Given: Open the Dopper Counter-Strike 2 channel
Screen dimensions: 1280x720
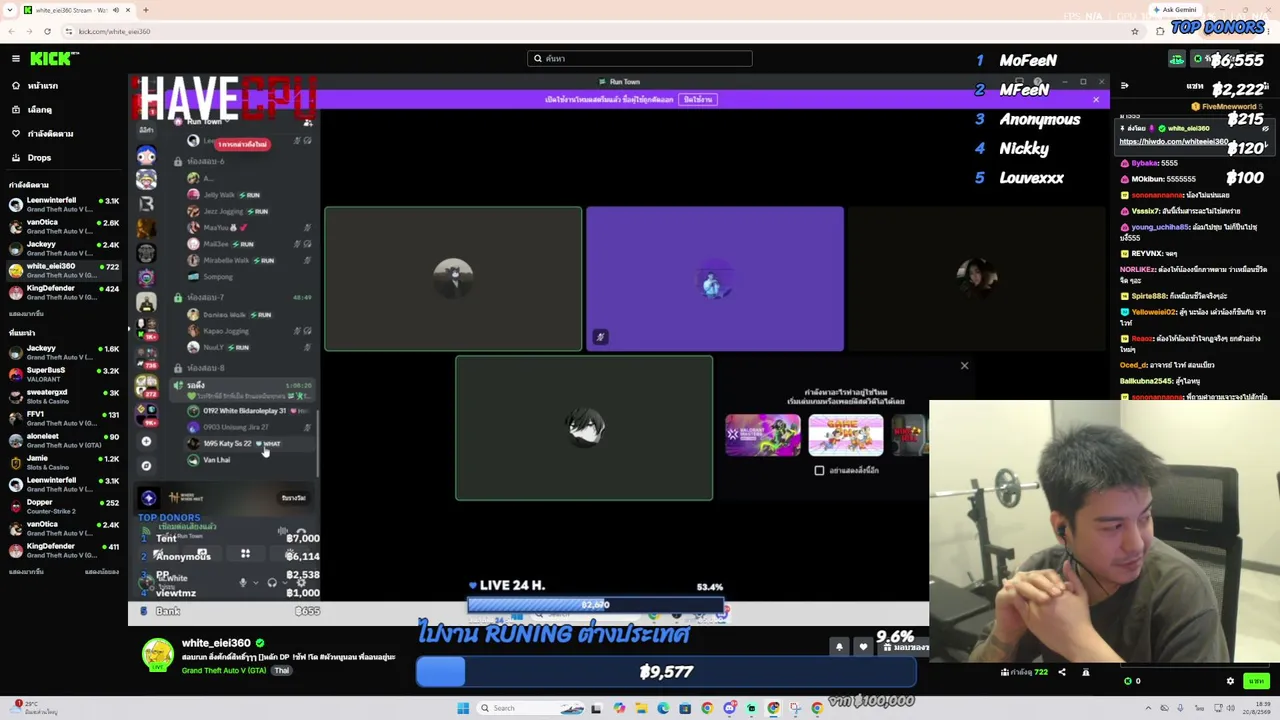Looking at the screenshot, I should [64, 506].
